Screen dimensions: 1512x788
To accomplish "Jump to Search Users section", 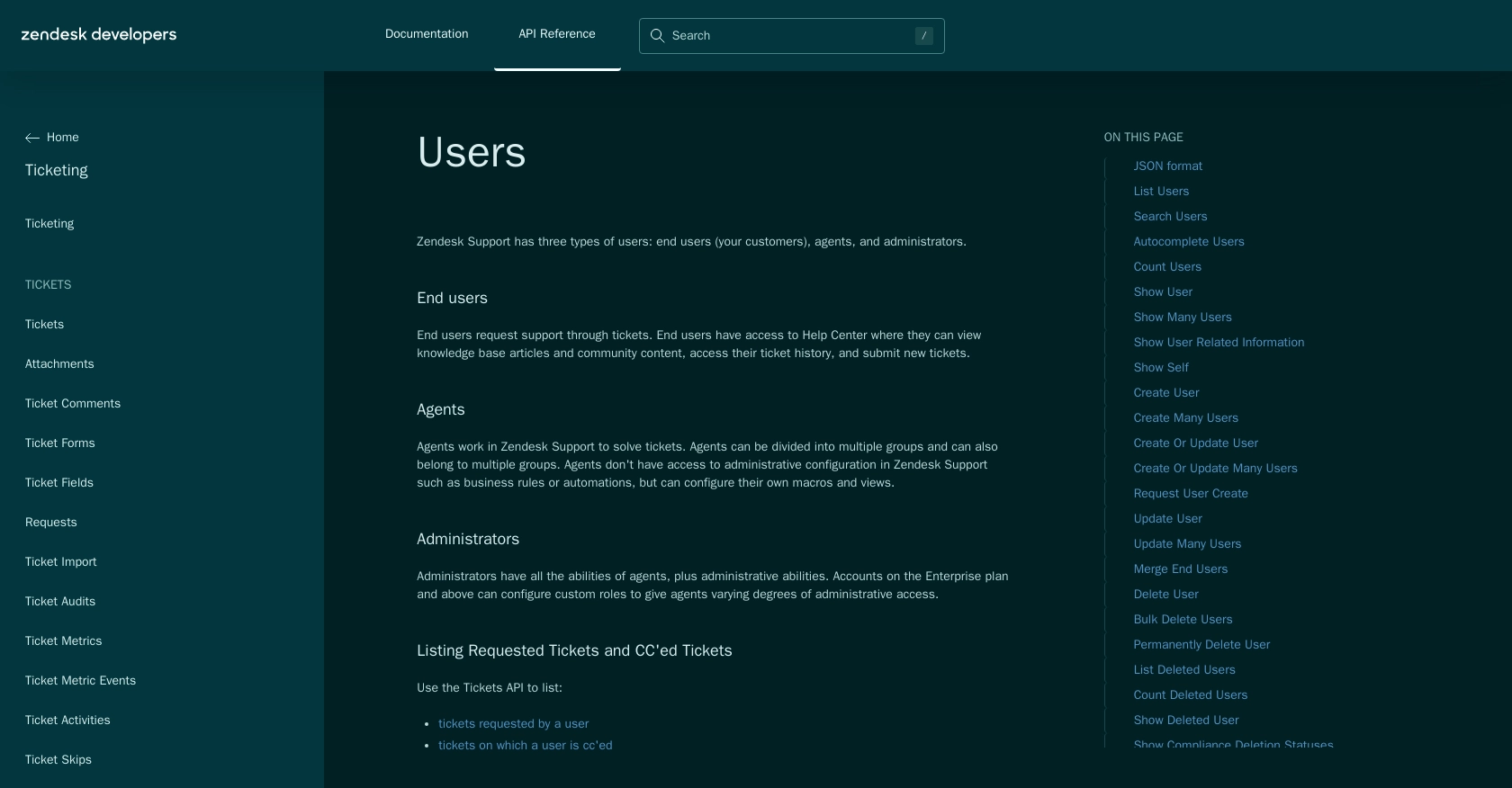I will [1171, 217].
